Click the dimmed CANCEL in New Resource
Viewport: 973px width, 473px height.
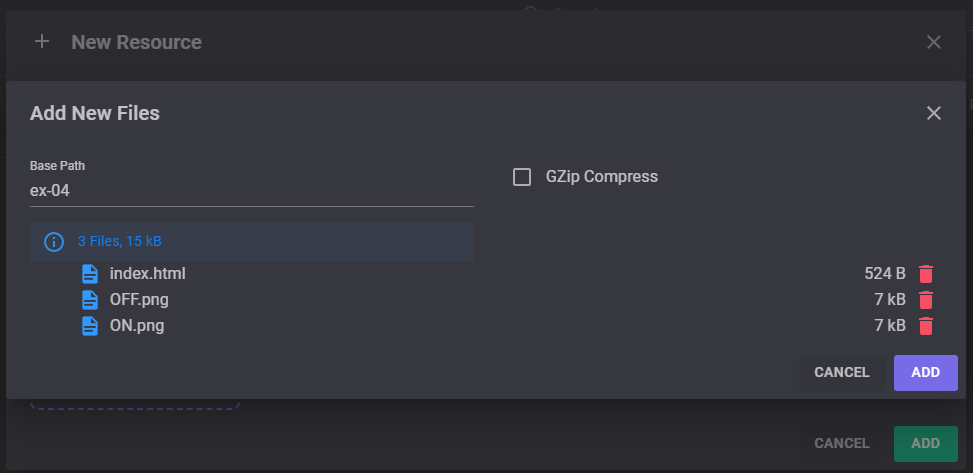(x=841, y=443)
